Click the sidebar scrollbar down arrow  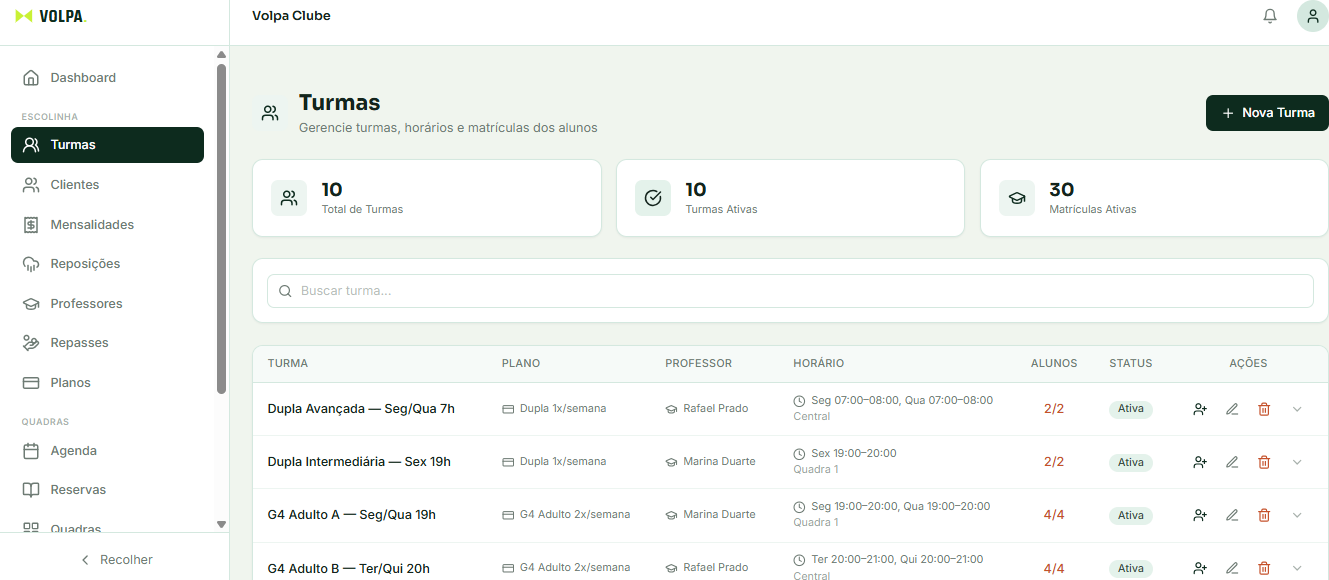[221, 524]
